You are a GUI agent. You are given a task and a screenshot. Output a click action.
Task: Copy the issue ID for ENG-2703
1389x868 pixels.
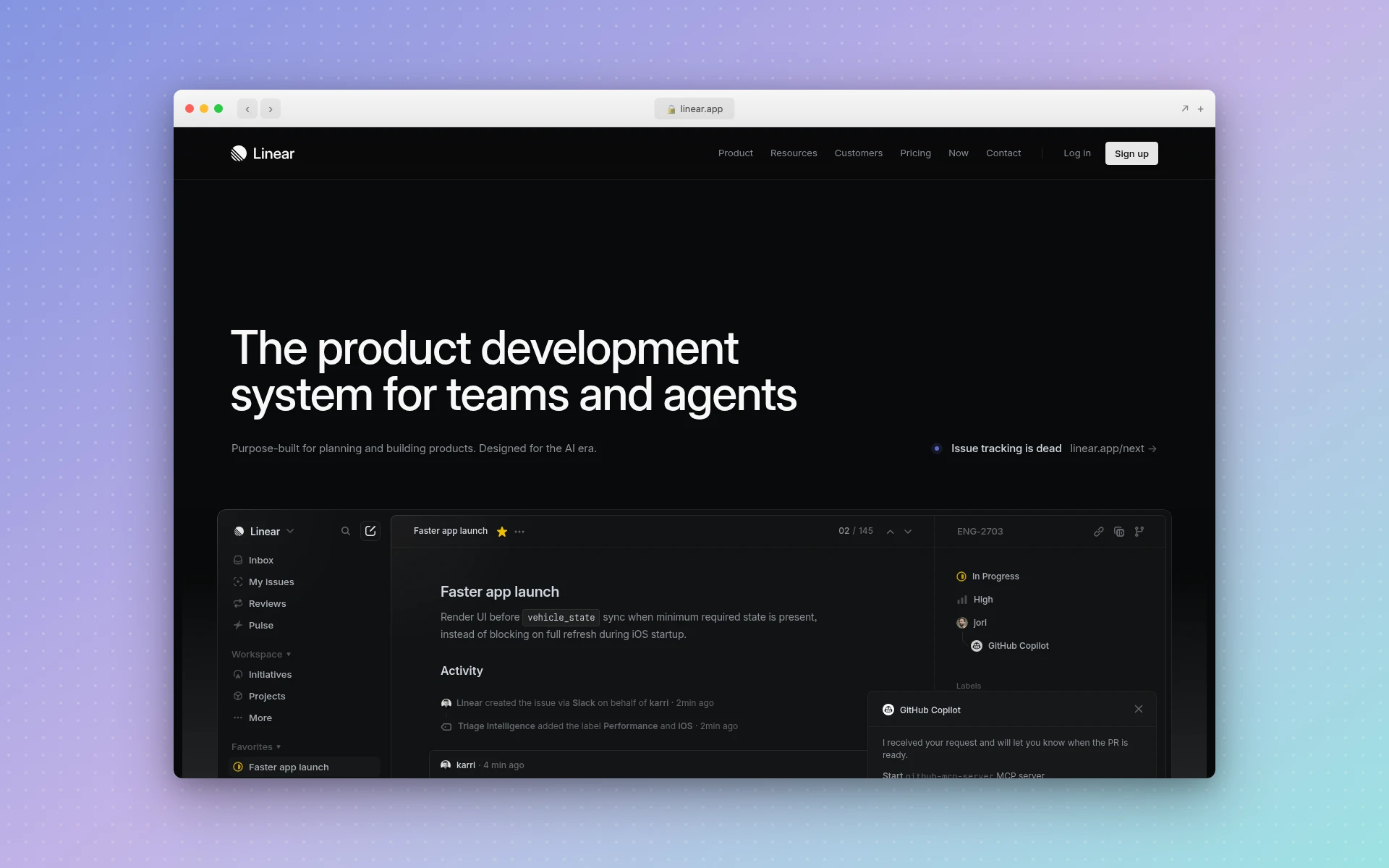(x=1119, y=532)
